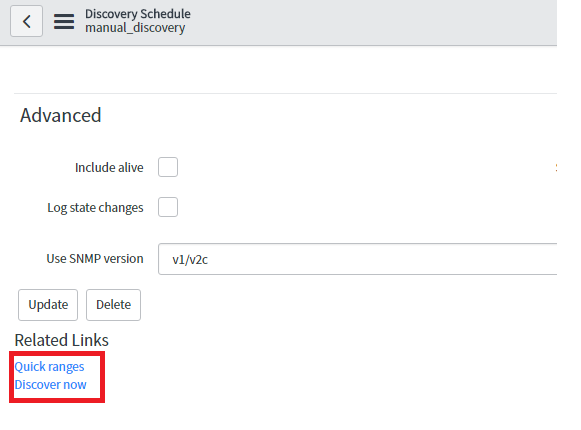
Task: Click the Include alive field label
Action: pos(109,168)
